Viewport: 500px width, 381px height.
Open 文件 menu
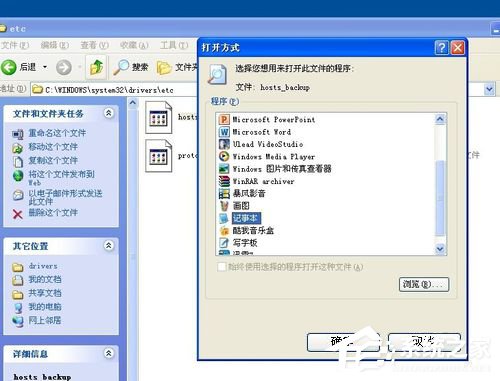[15, 45]
